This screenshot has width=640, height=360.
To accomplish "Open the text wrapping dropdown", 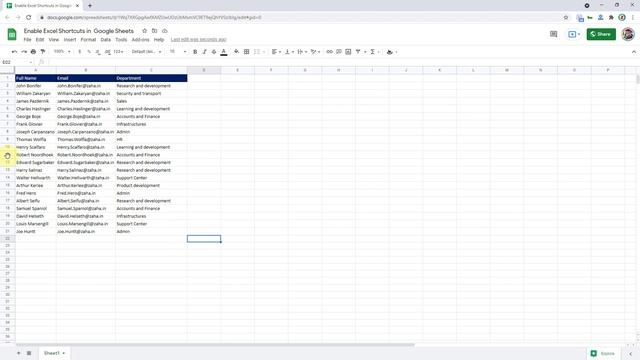I will 302,52.
